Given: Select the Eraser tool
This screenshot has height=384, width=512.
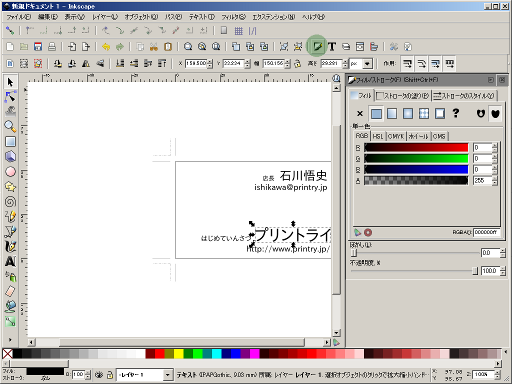Looking at the screenshot, I should pos(10,291).
